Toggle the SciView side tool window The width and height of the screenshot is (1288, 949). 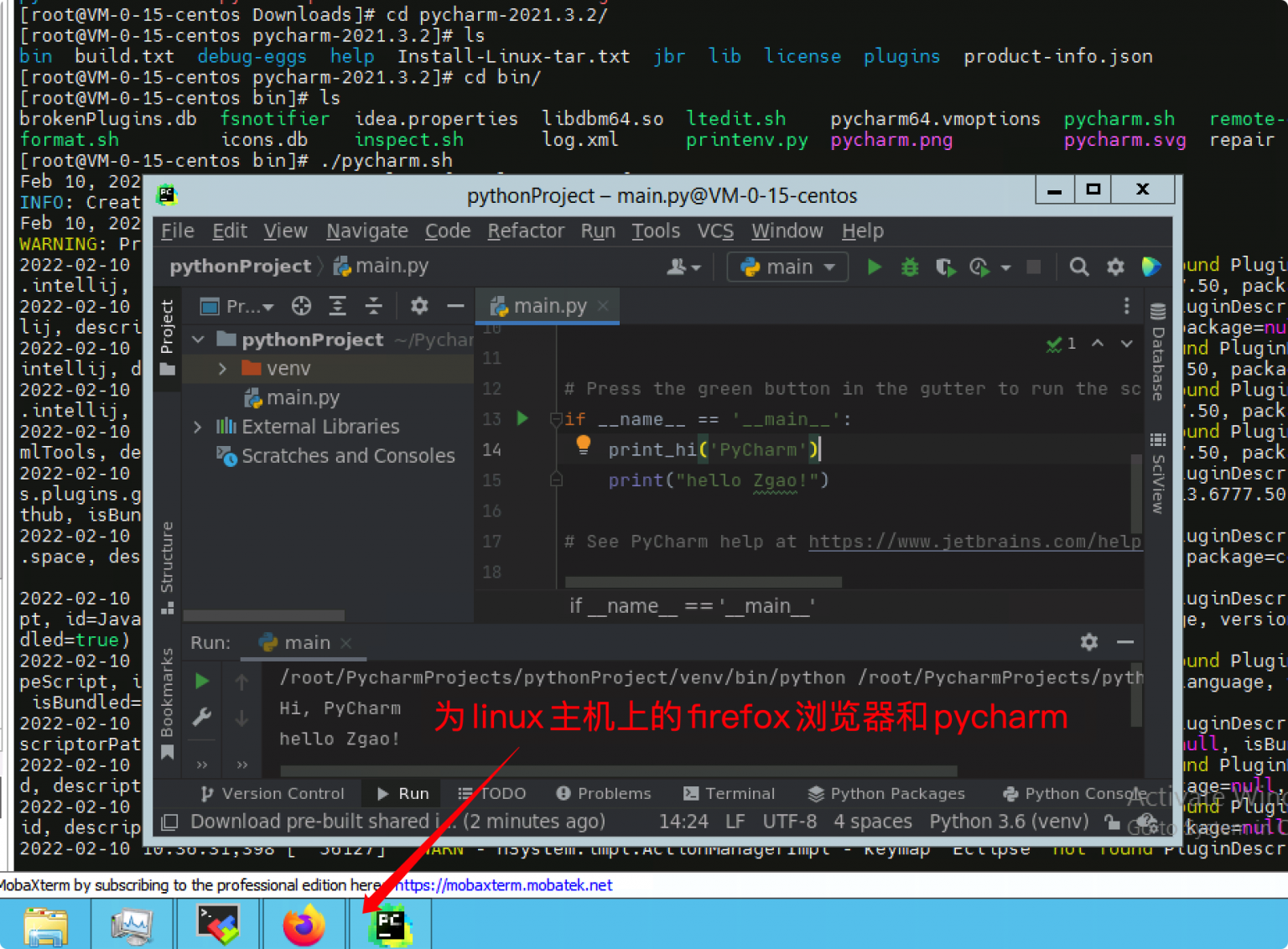pos(1158,473)
